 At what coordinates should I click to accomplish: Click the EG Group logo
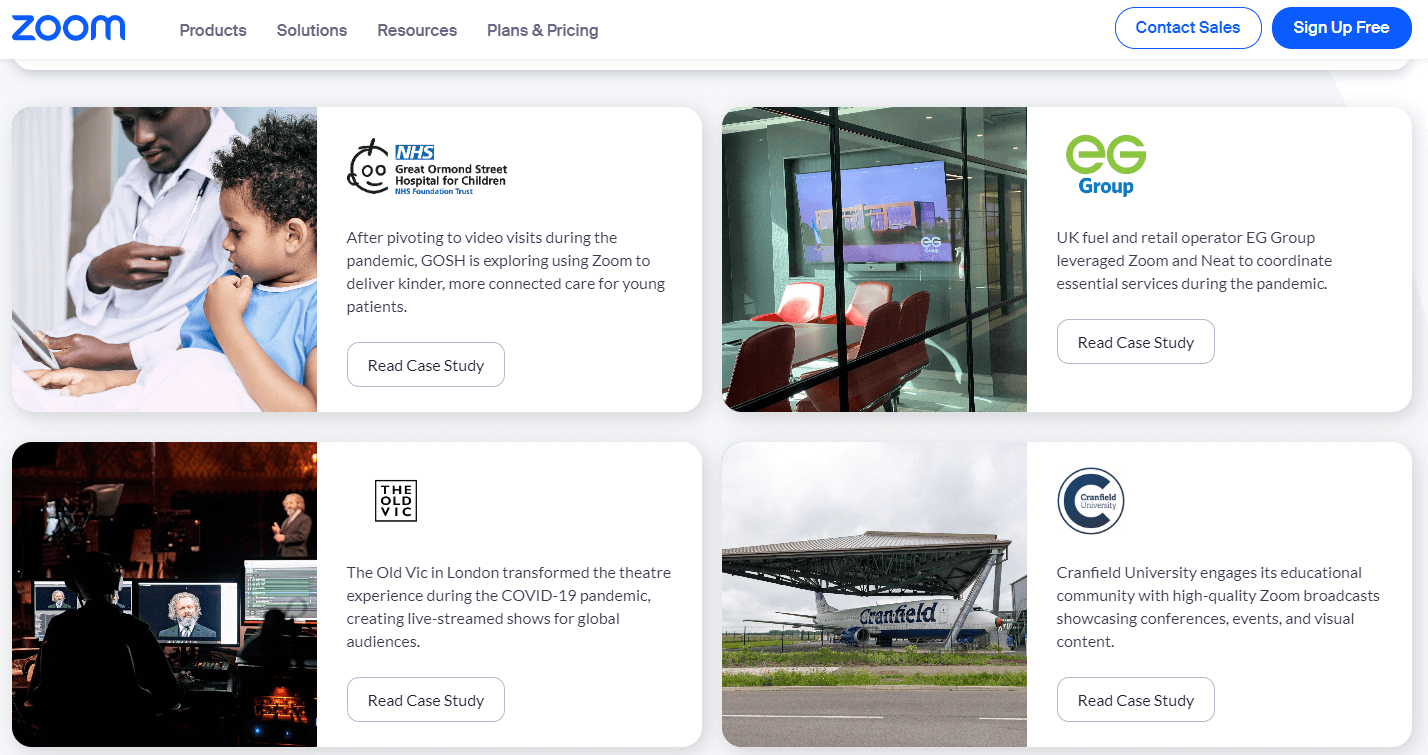coord(1105,166)
